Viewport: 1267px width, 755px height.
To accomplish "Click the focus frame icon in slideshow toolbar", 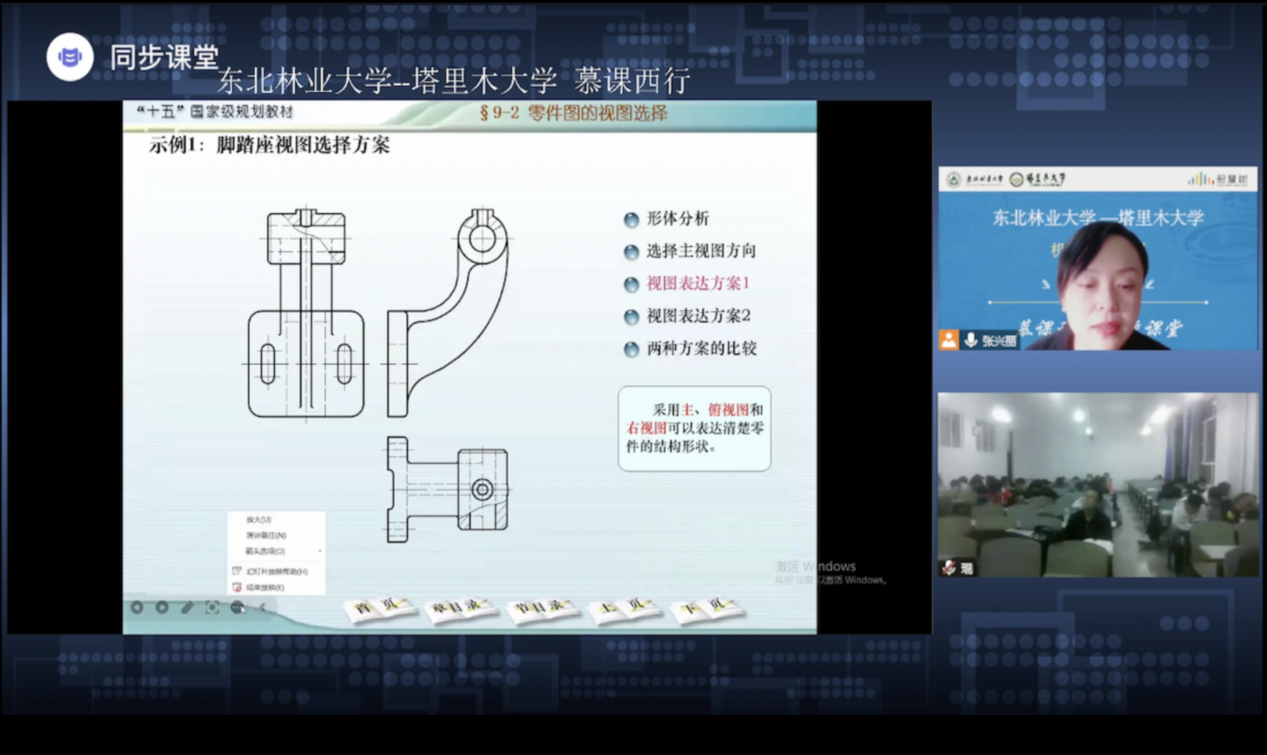I will [212, 608].
